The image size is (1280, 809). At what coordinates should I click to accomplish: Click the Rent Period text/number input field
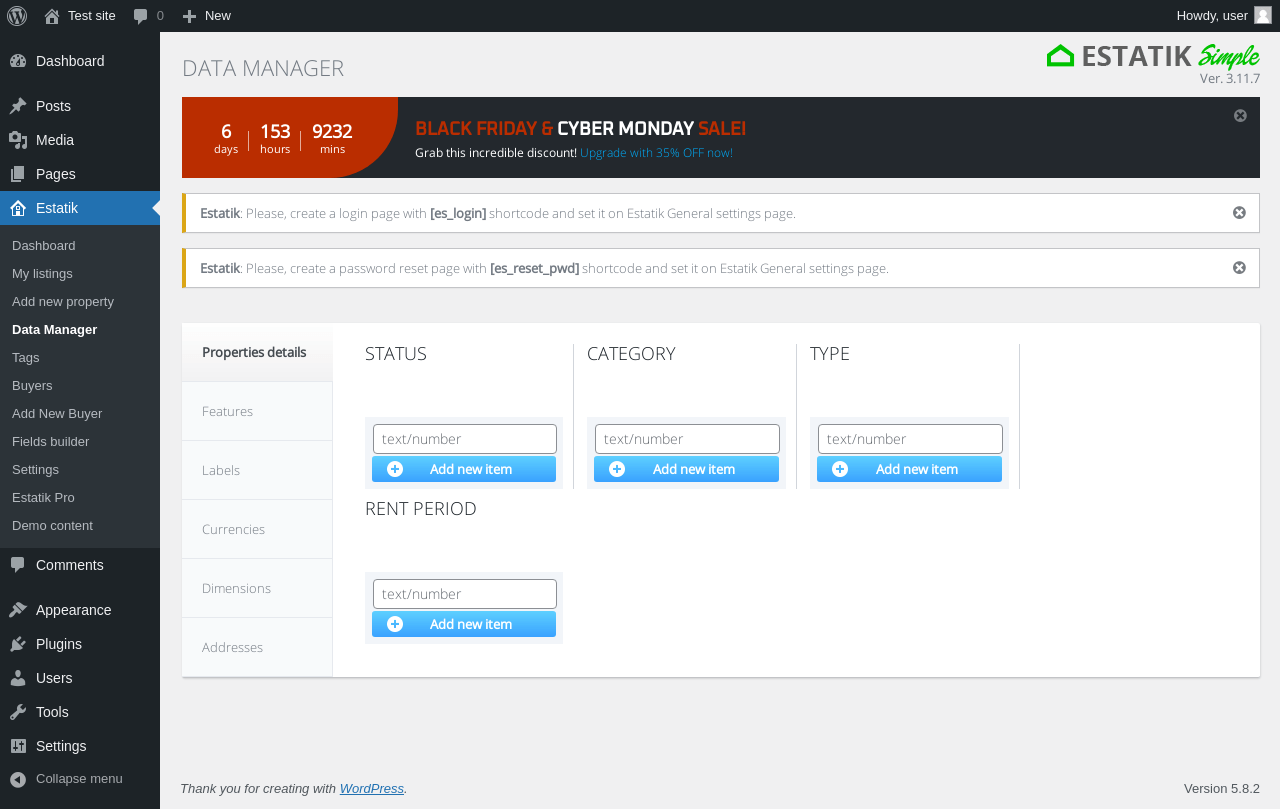click(x=465, y=594)
